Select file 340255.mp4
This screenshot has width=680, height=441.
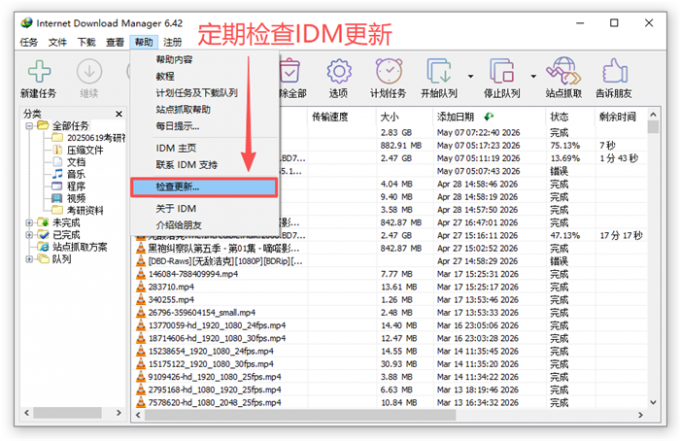pos(171,300)
